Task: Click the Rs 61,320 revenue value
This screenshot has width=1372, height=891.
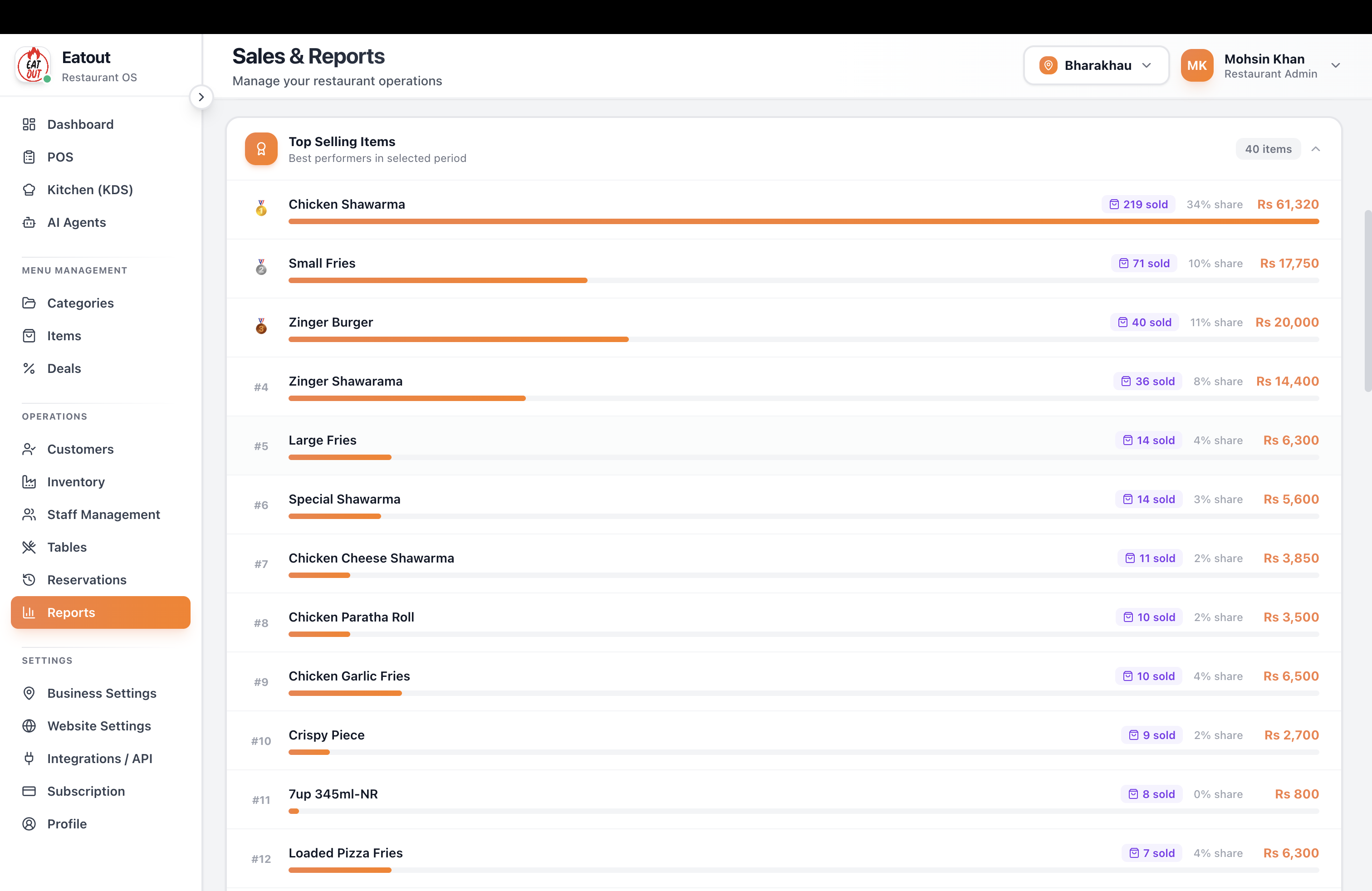Action: (1288, 205)
